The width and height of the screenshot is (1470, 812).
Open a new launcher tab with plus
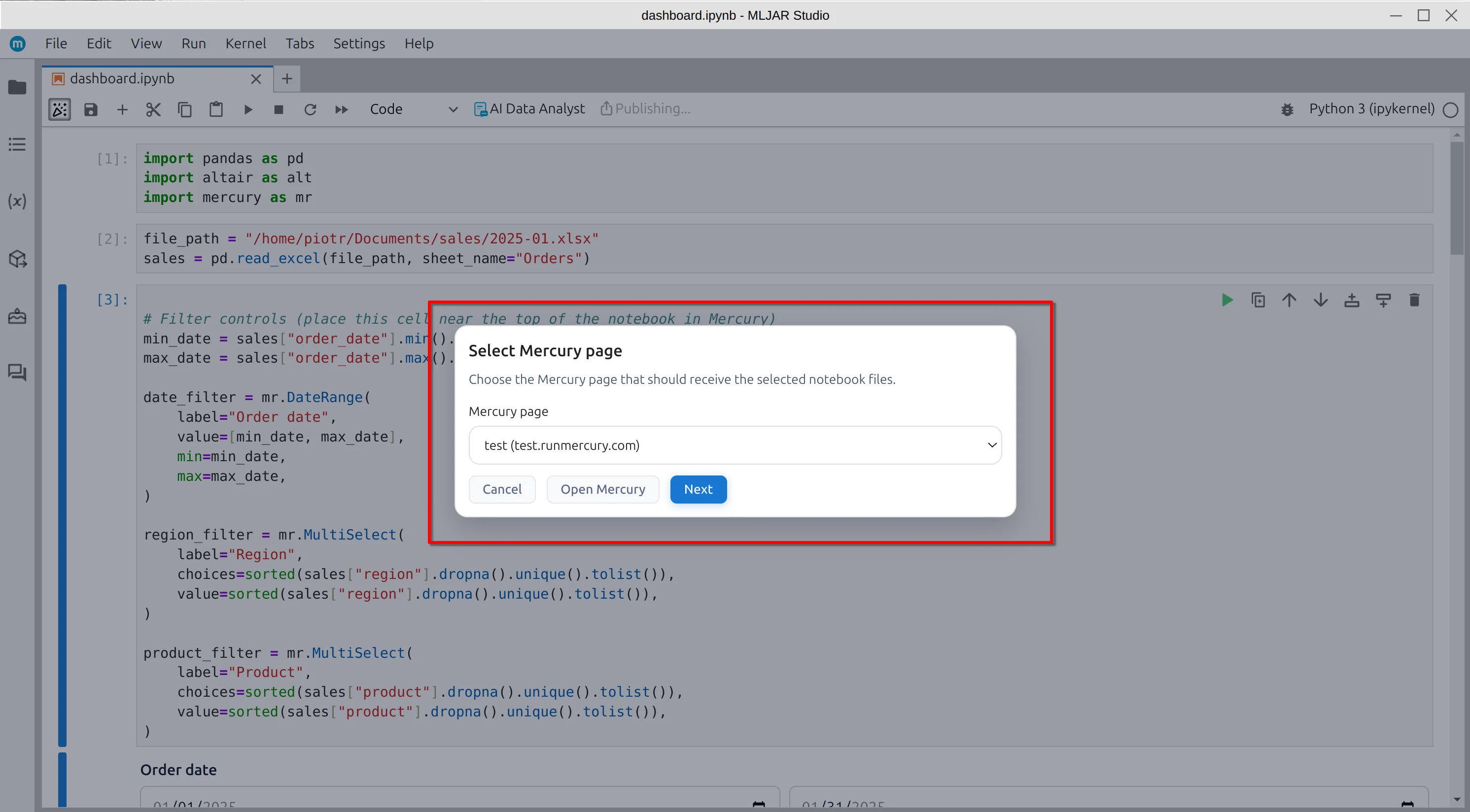[x=287, y=79]
